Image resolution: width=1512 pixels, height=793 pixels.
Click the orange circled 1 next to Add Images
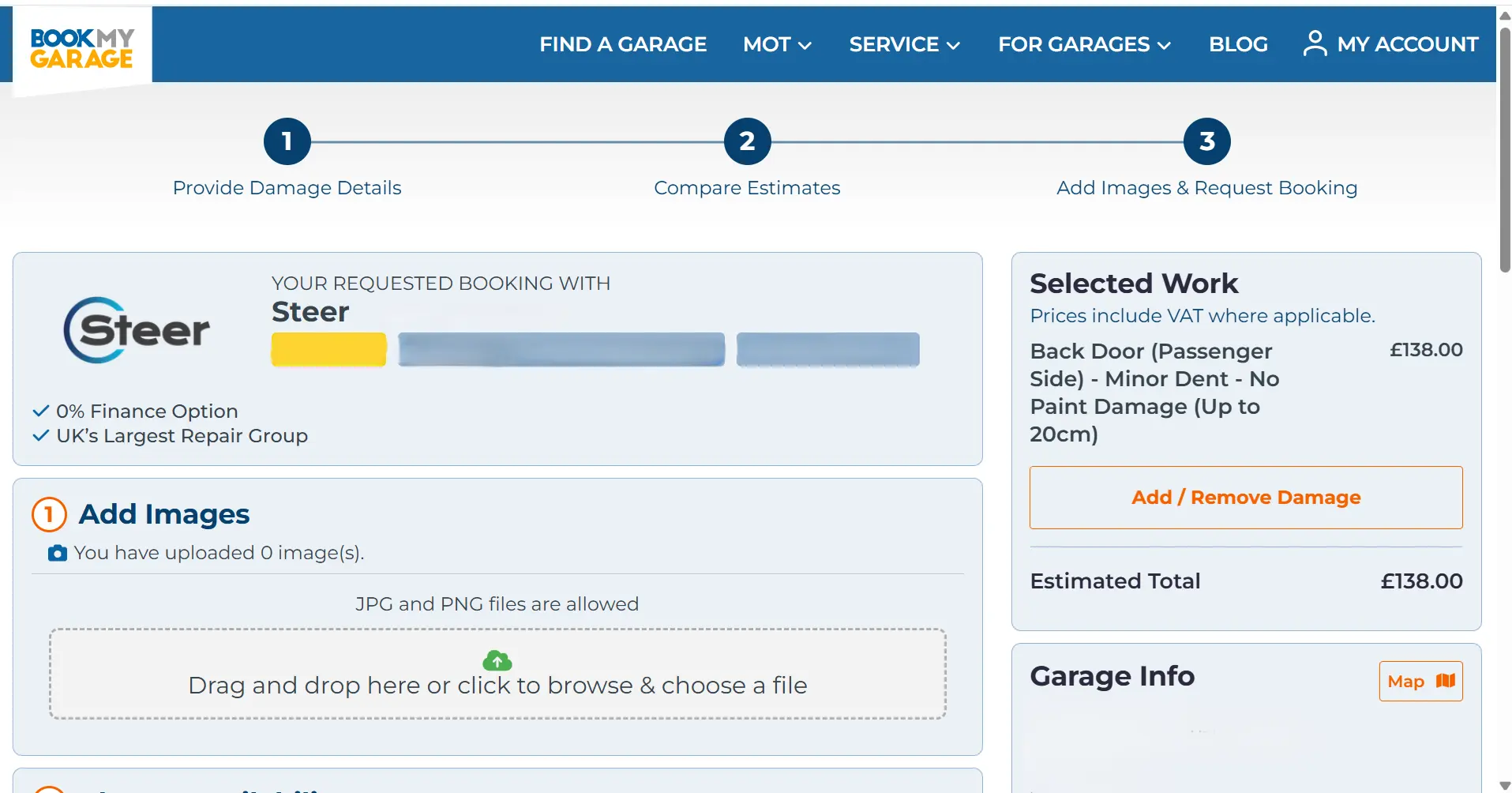(48, 514)
